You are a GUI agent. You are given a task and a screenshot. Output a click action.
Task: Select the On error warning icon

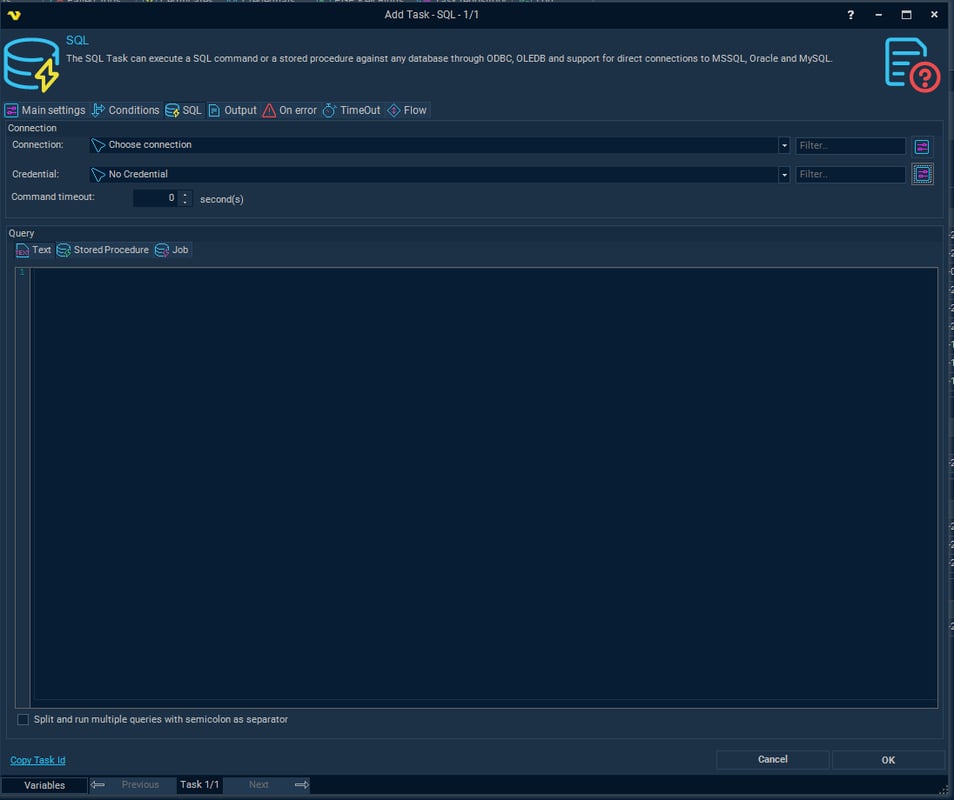point(268,110)
